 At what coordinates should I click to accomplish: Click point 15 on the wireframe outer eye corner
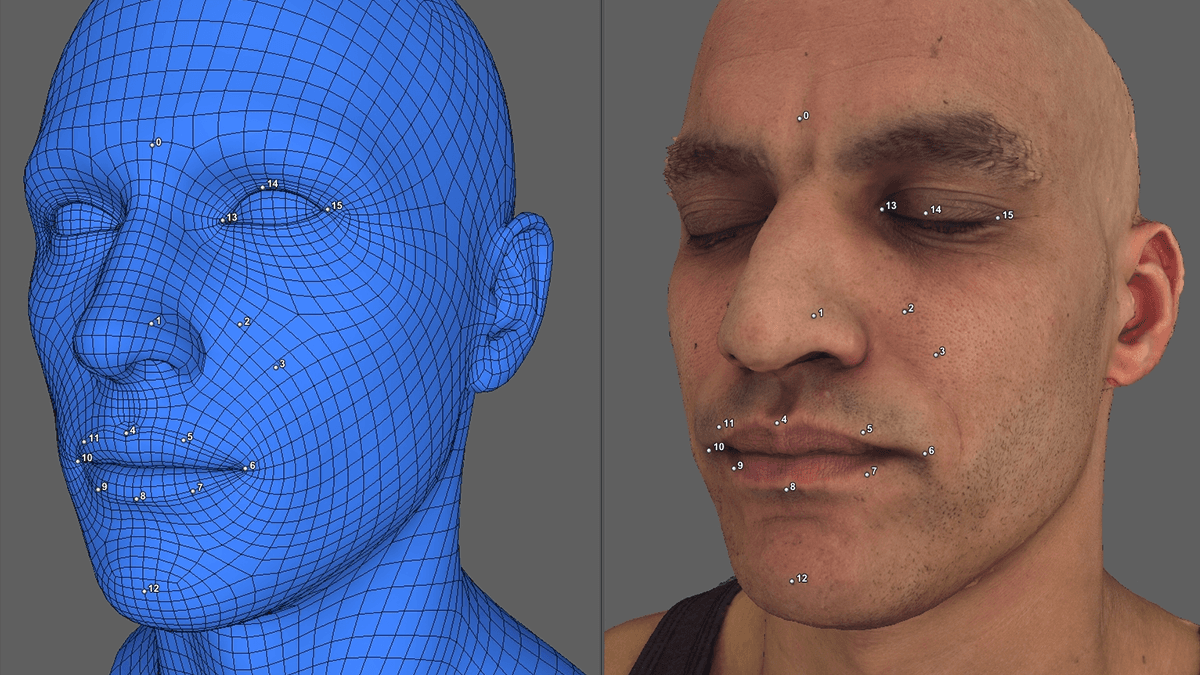pyautogui.click(x=327, y=209)
